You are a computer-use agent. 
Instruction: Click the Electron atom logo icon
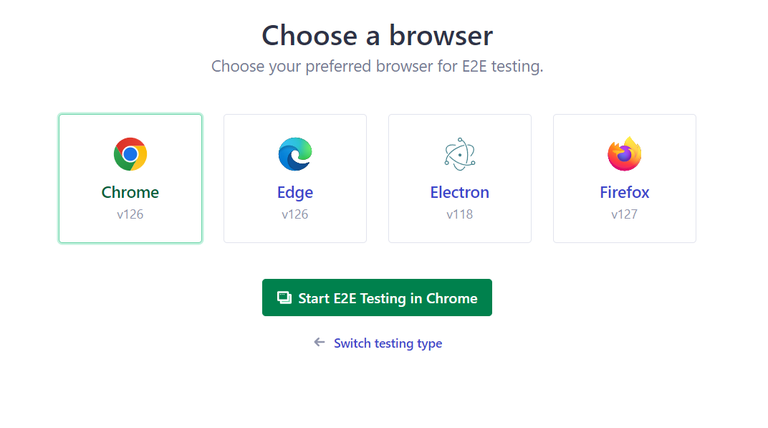(460, 154)
